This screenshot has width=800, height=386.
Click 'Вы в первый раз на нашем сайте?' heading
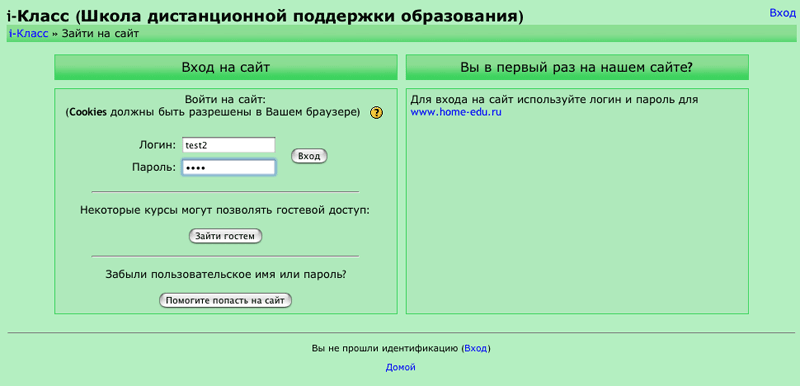[x=577, y=67]
